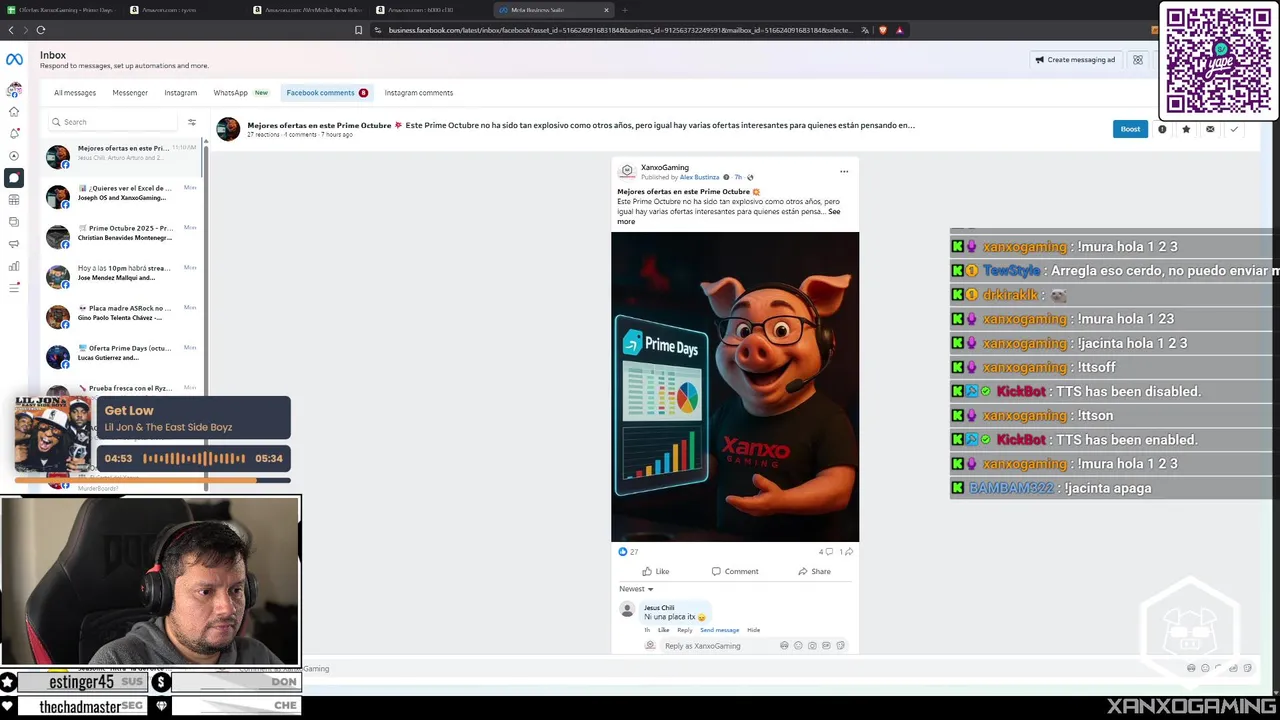Open the 27 reactions like counter
Image resolution: width=1280 pixels, height=720 pixels.
click(628, 551)
